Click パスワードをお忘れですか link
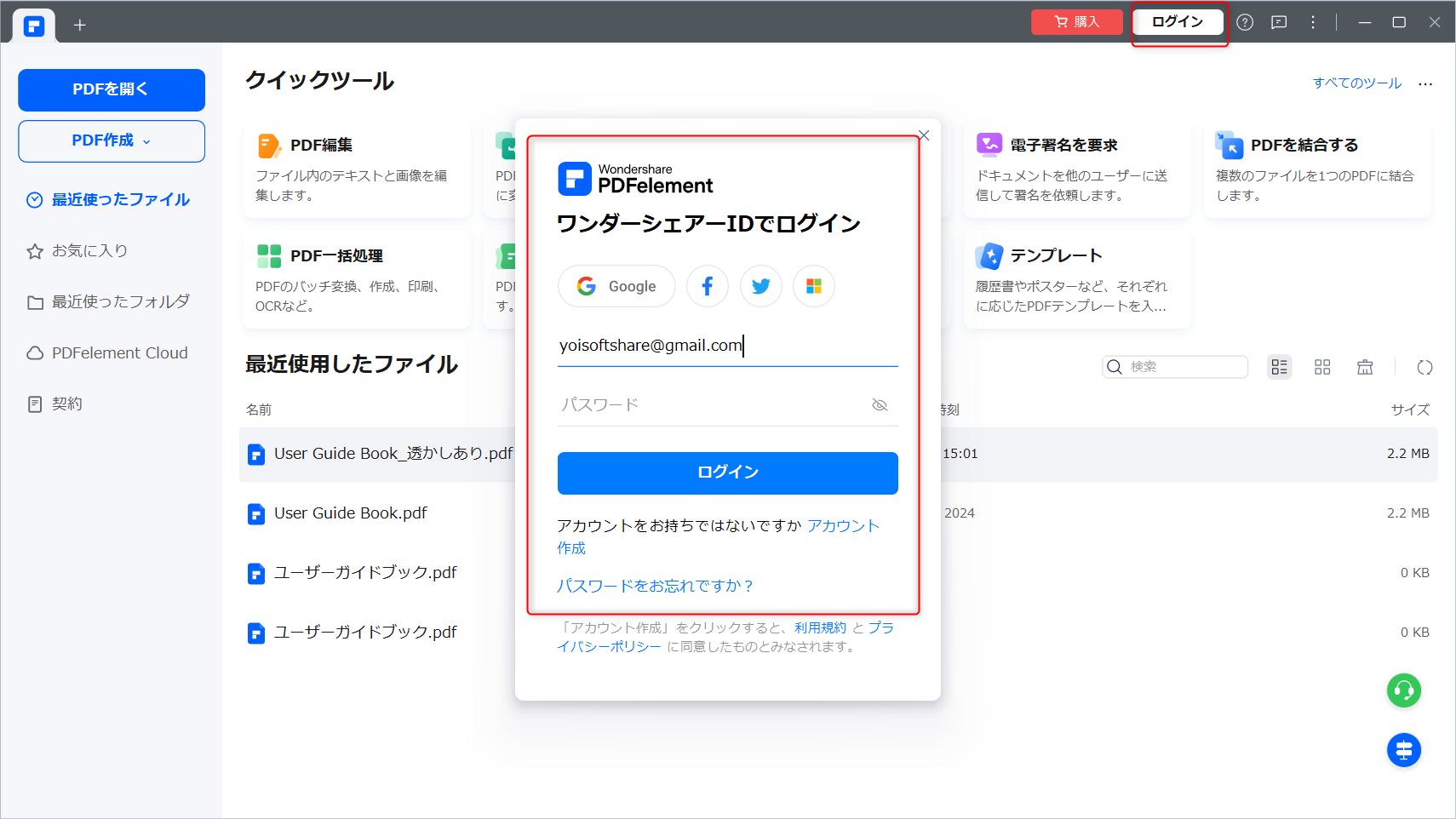The width and height of the screenshot is (1456, 819). coord(656,586)
